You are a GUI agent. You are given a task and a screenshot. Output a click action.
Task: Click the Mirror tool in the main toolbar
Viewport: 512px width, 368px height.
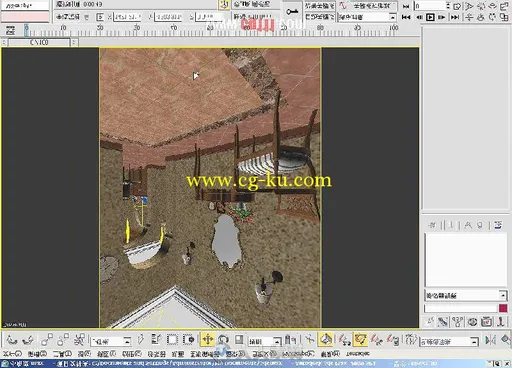[490, 340]
